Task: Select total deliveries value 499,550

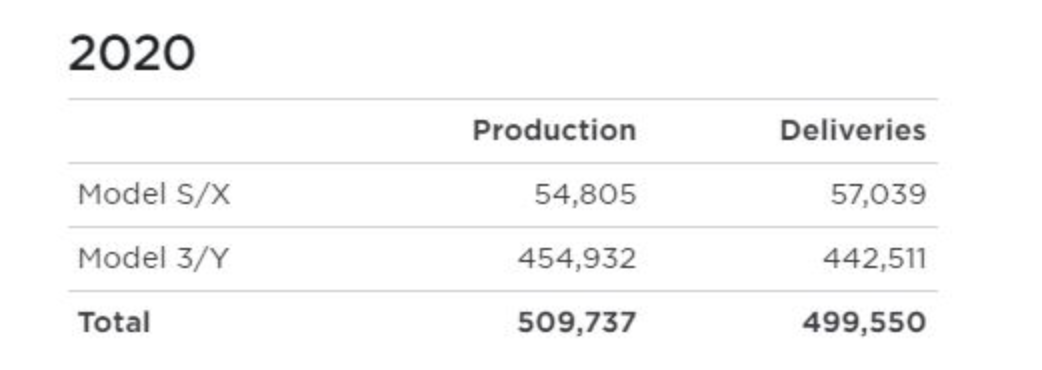Action: [864, 322]
